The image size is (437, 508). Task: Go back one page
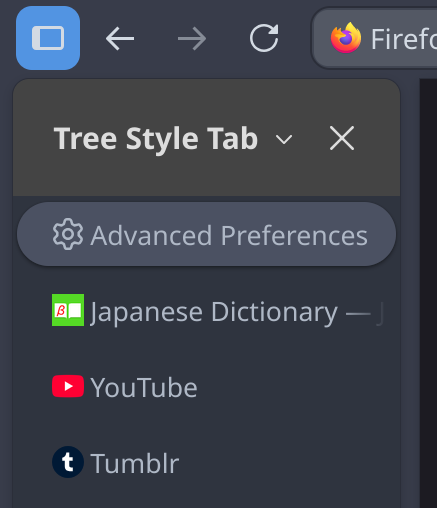[x=120, y=39]
